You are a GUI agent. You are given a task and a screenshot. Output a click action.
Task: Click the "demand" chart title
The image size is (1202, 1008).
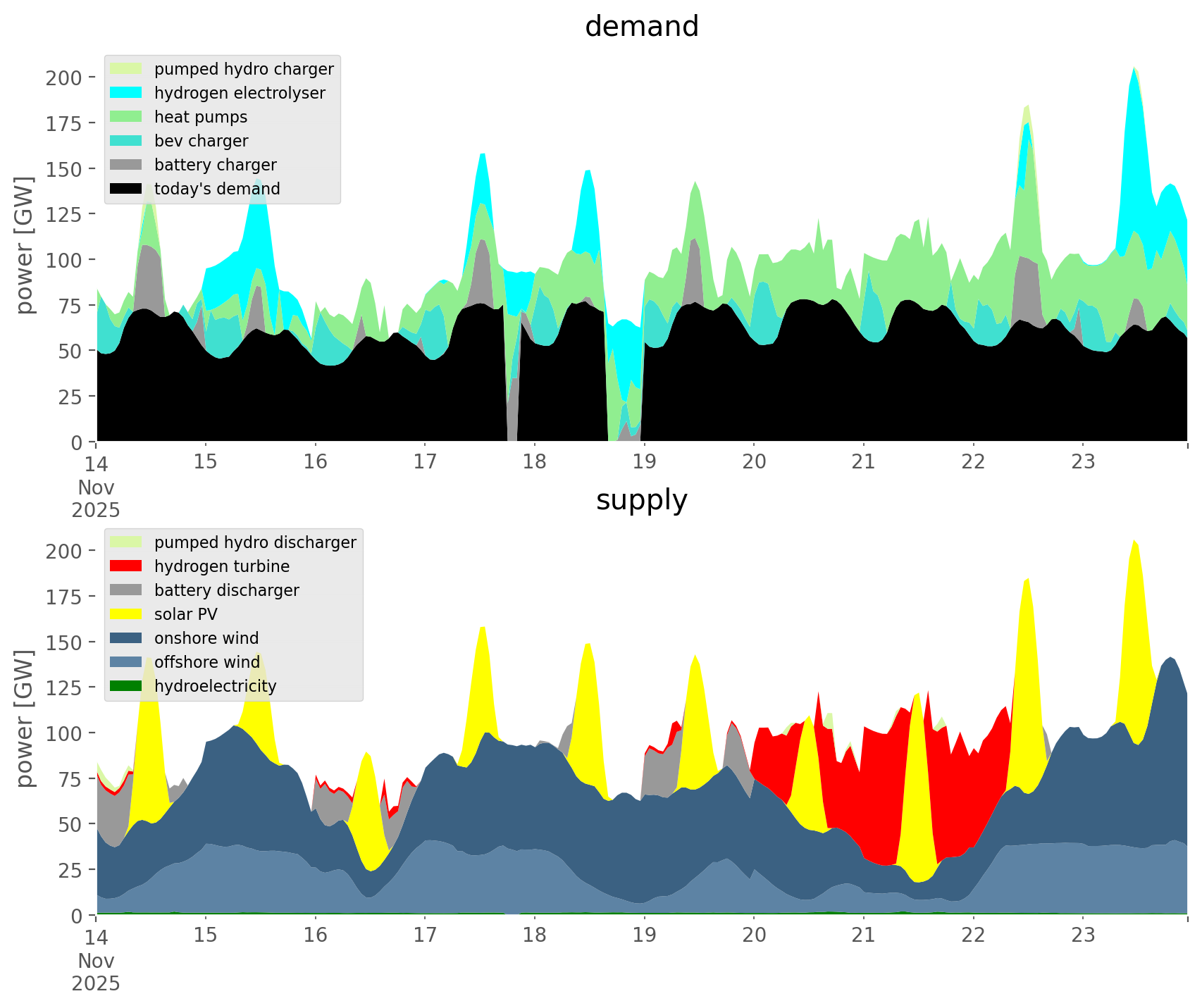(641, 27)
